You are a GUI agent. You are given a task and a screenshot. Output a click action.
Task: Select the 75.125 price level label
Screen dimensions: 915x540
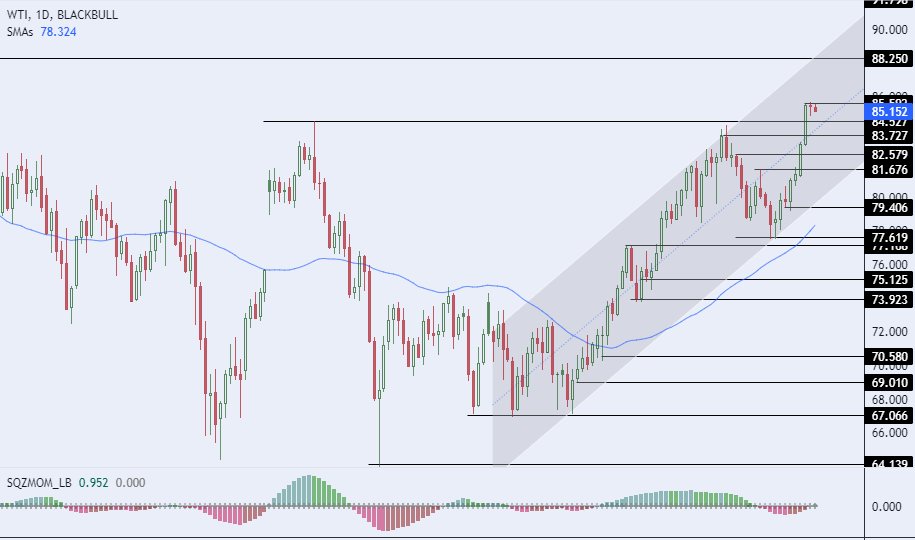click(888, 280)
